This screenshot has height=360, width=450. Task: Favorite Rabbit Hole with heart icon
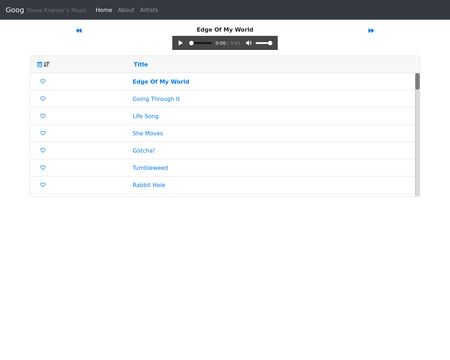[x=43, y=185]
